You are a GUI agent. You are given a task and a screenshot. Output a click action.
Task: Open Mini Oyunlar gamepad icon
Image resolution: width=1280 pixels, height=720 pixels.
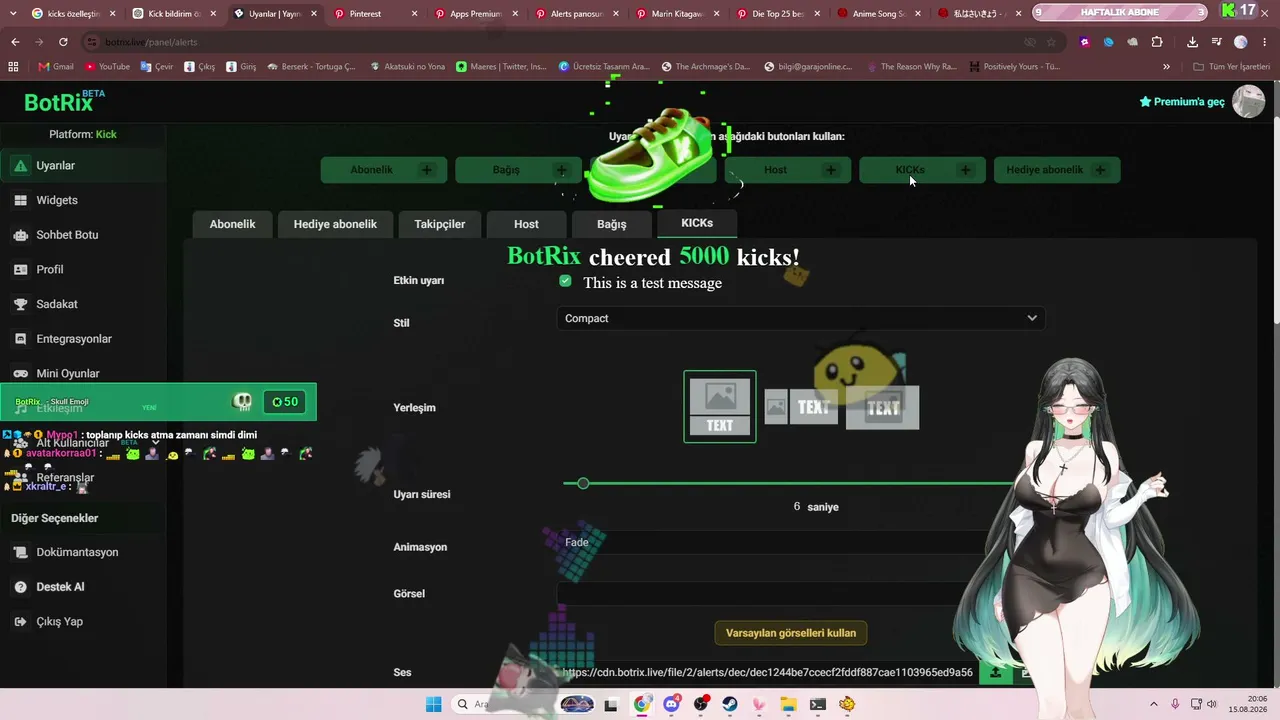click(x=20, y=373)
